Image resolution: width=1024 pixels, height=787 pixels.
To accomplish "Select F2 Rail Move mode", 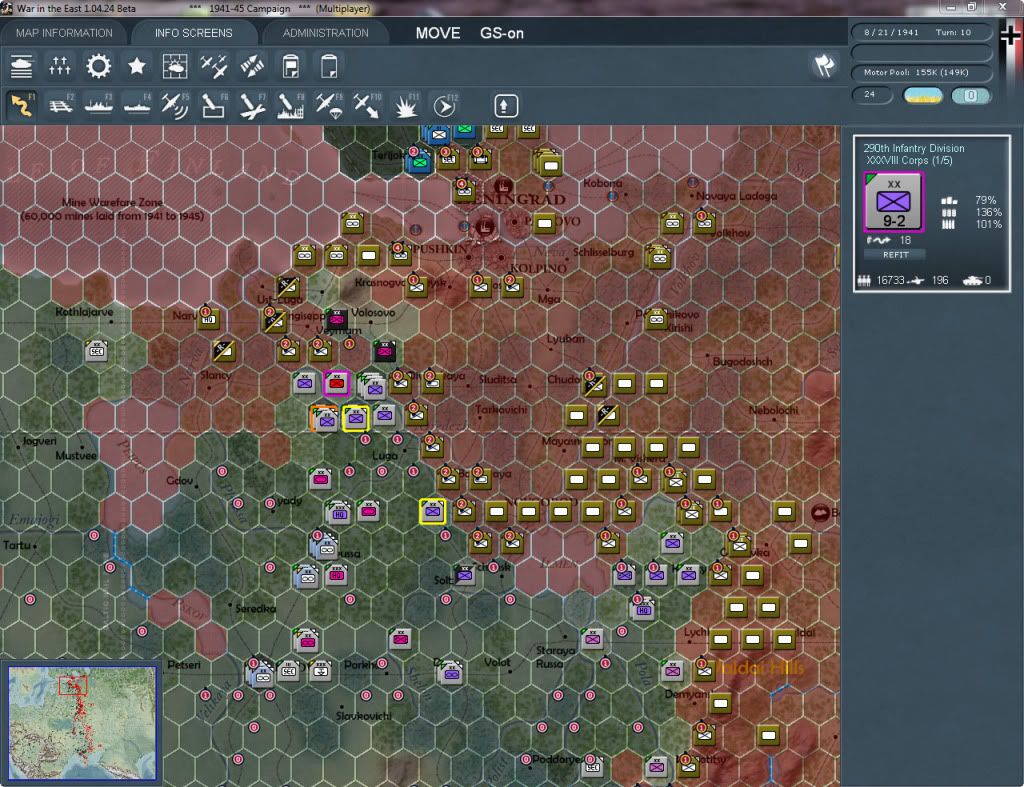I will pyautogui.click(x=61, y=106).
